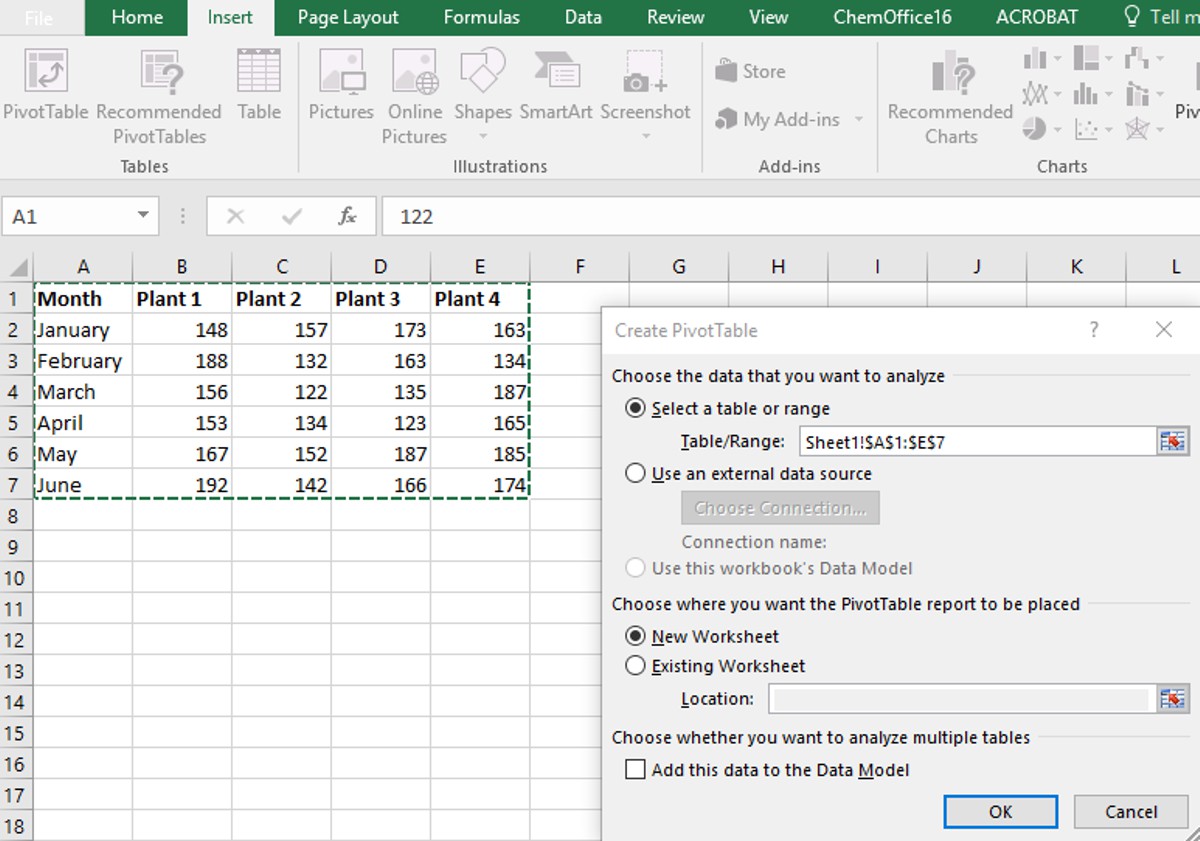Expand the Shapes dropdown arrow
1200x841 pixels.
point(482,137)
